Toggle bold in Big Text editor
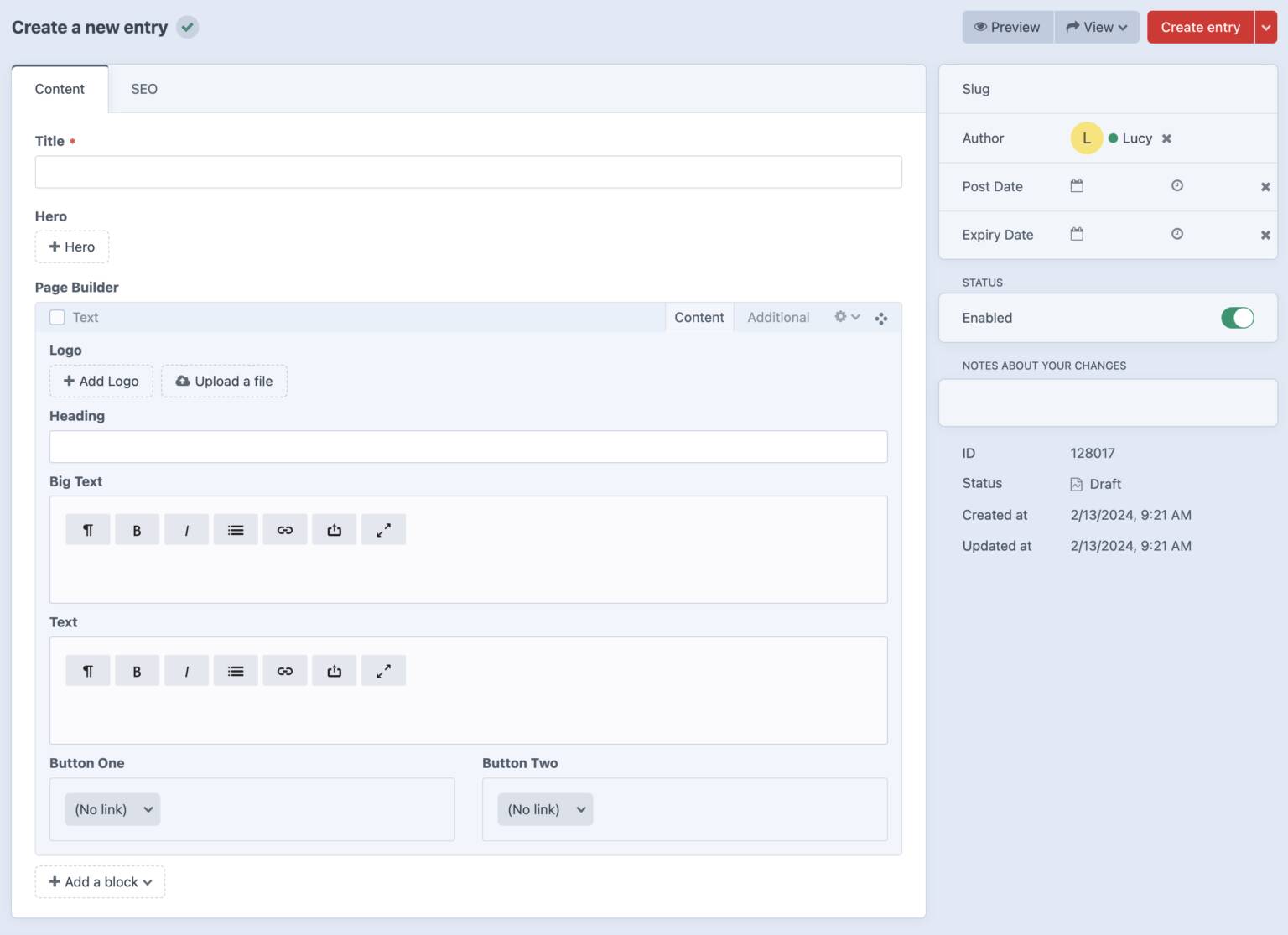Image resolution: width=1288 pixels, height=935 pixels. click(137, 530)
